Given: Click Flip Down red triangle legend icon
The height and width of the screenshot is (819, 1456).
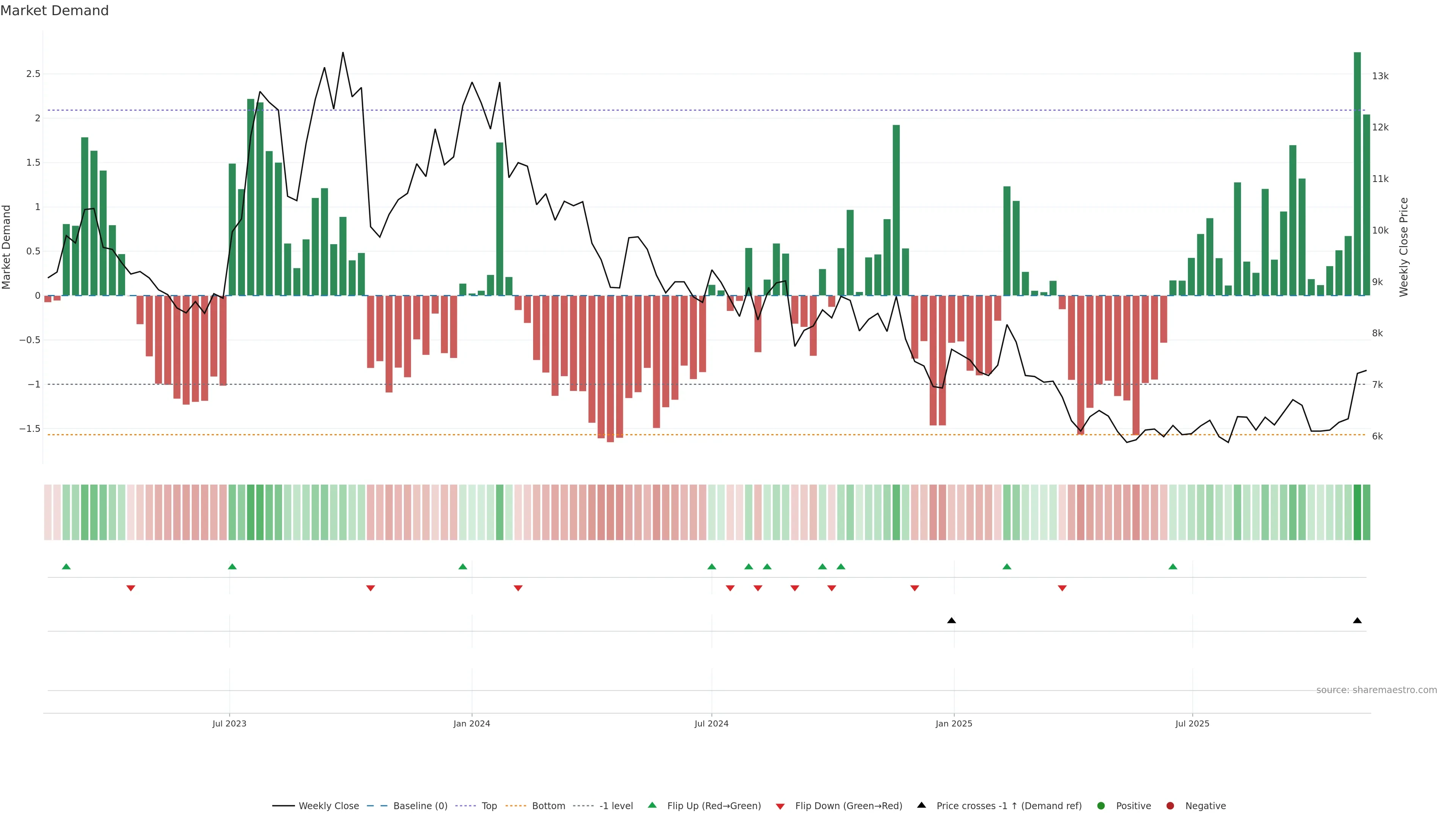Looking at the screenshot, I should click(780, 806).
